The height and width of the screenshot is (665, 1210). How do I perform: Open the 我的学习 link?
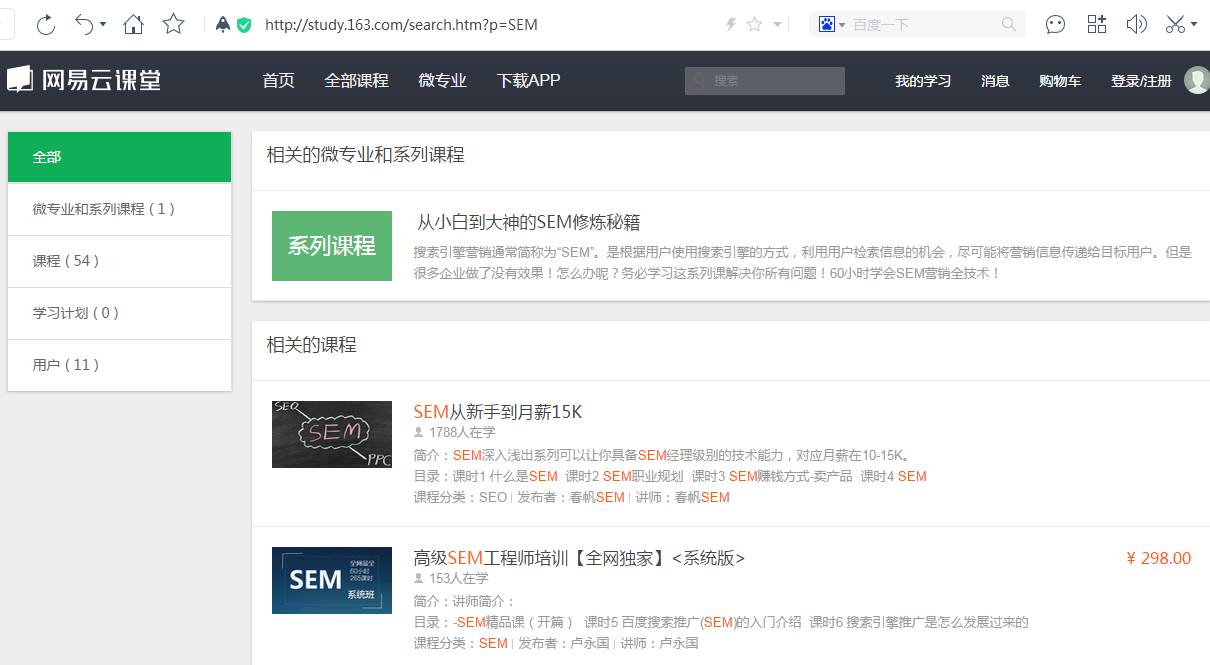(x=922, y=81)
